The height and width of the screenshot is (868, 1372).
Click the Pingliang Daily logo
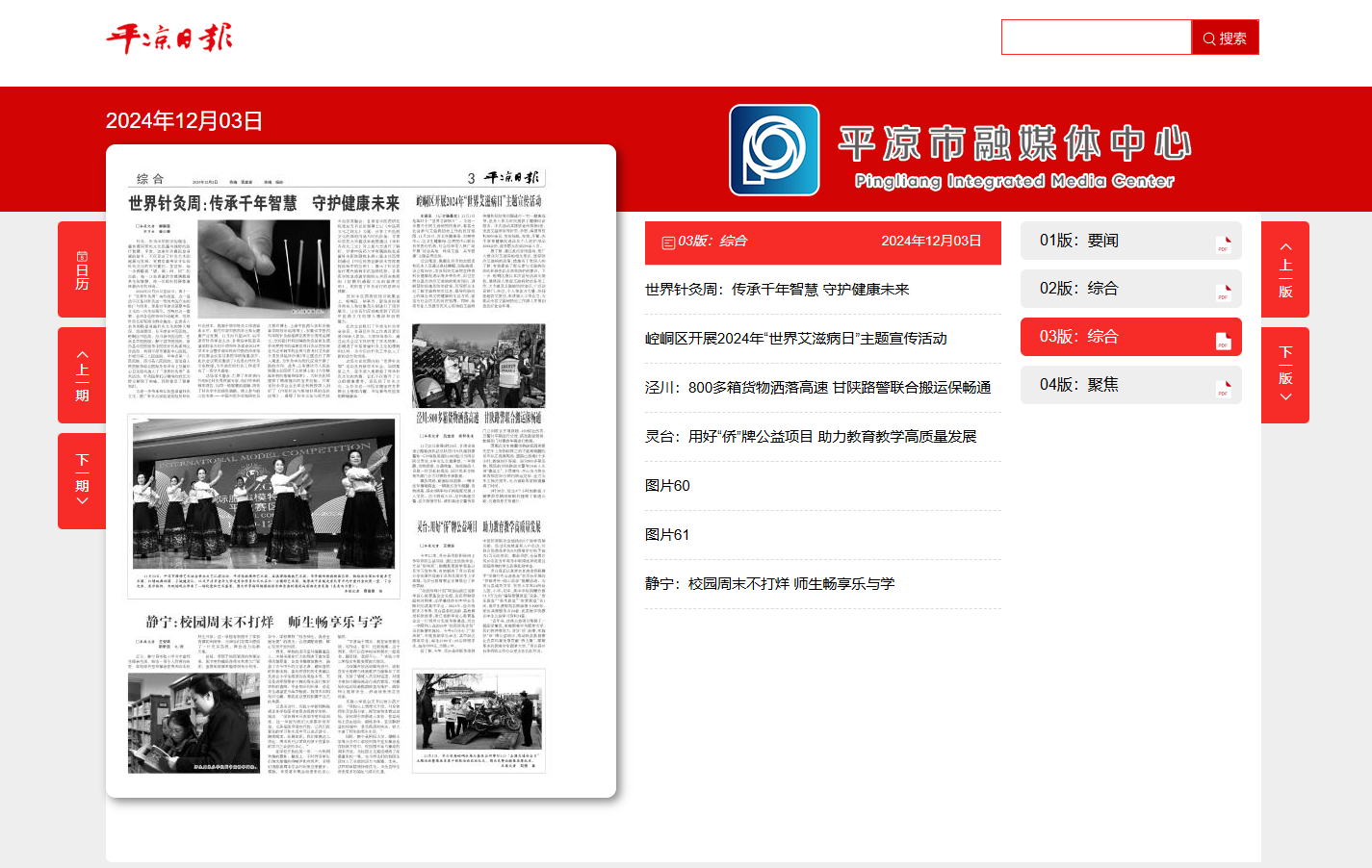[169, 38]
